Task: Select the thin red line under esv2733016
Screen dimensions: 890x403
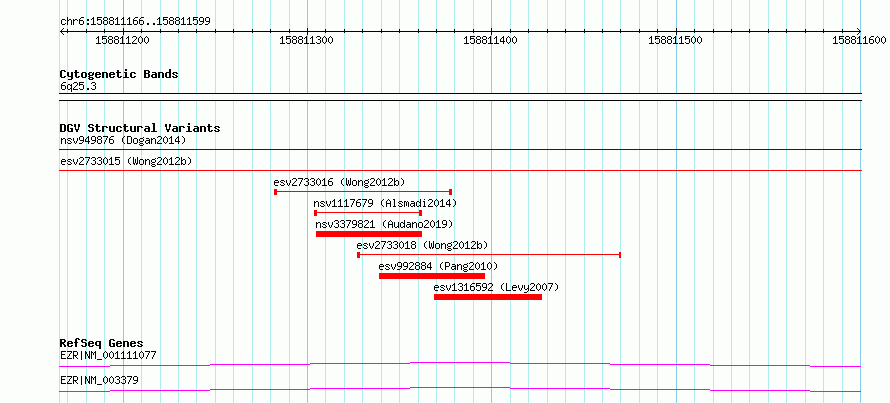Action: (363, 192)
